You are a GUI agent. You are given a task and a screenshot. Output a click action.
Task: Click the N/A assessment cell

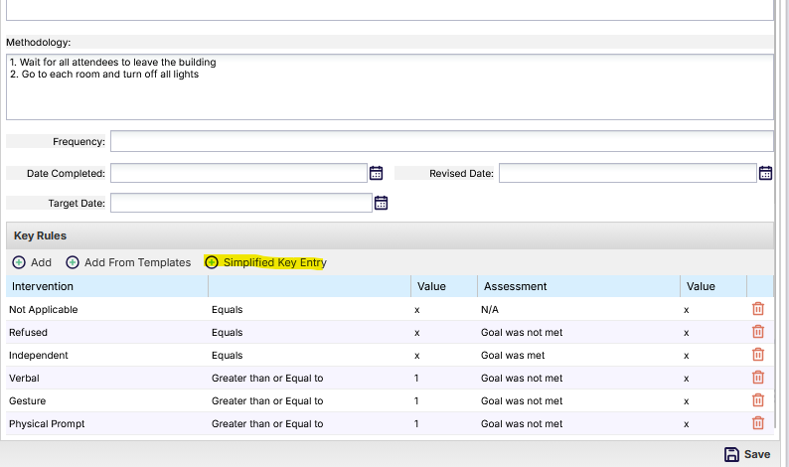(490, 309)
